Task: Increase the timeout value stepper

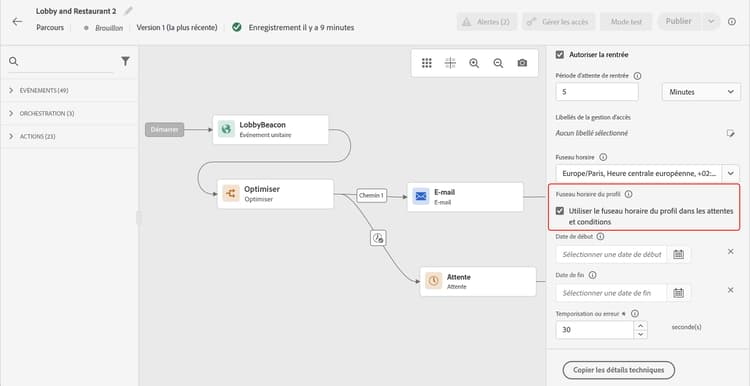Action: tap(640, 325)
